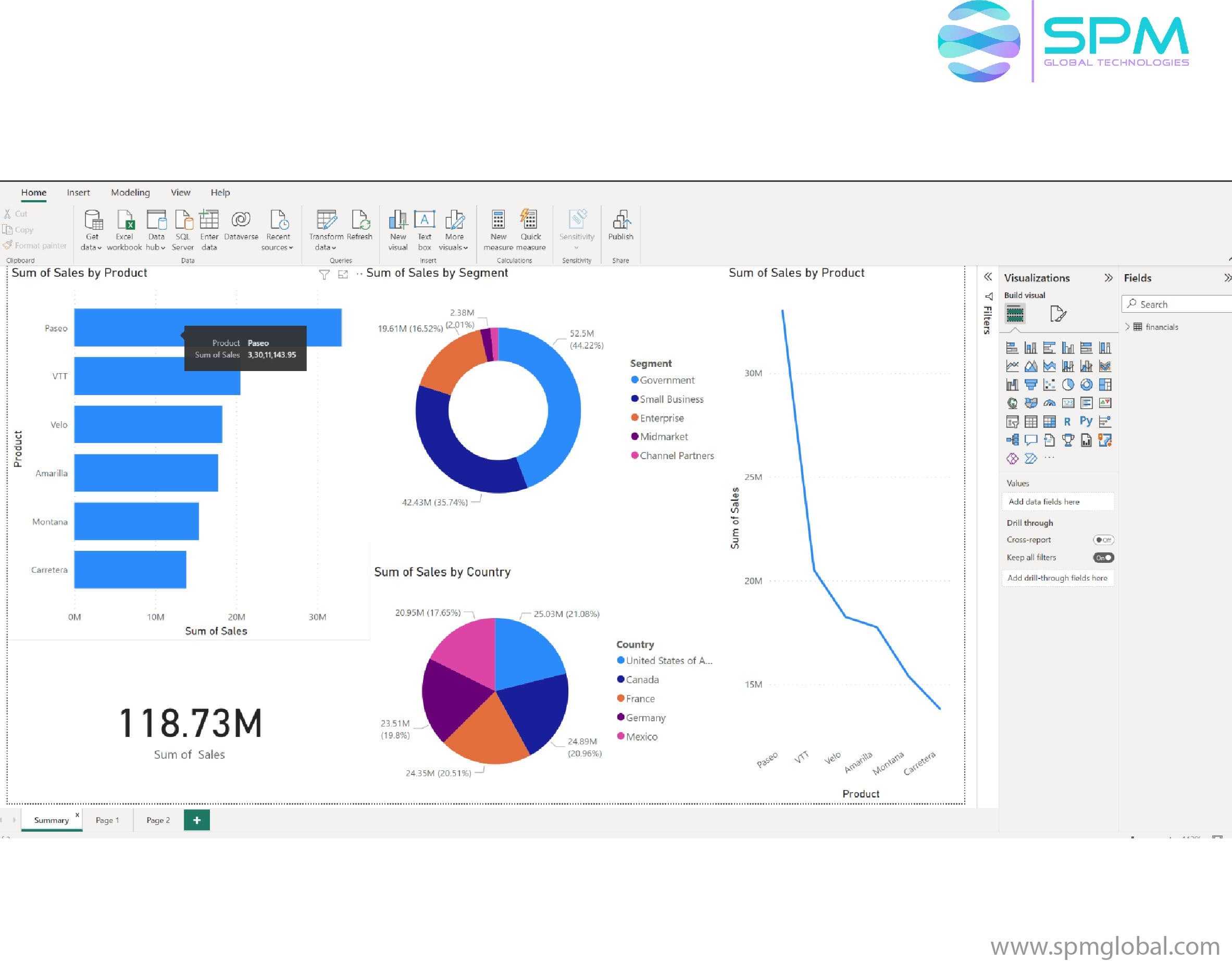Select the clustered column chart visual
This screenshot has width=1232, height=961.
point(1068,348)
